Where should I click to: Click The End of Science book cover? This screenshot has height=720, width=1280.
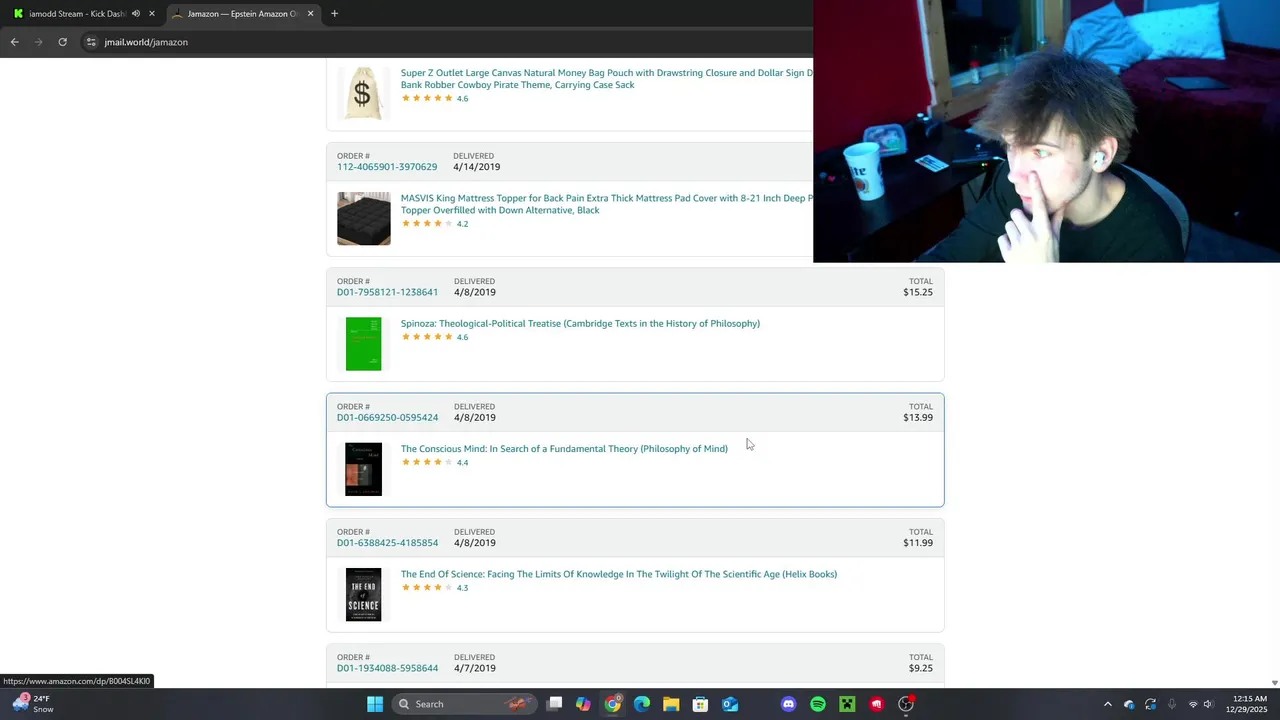(x=363, y=594)
